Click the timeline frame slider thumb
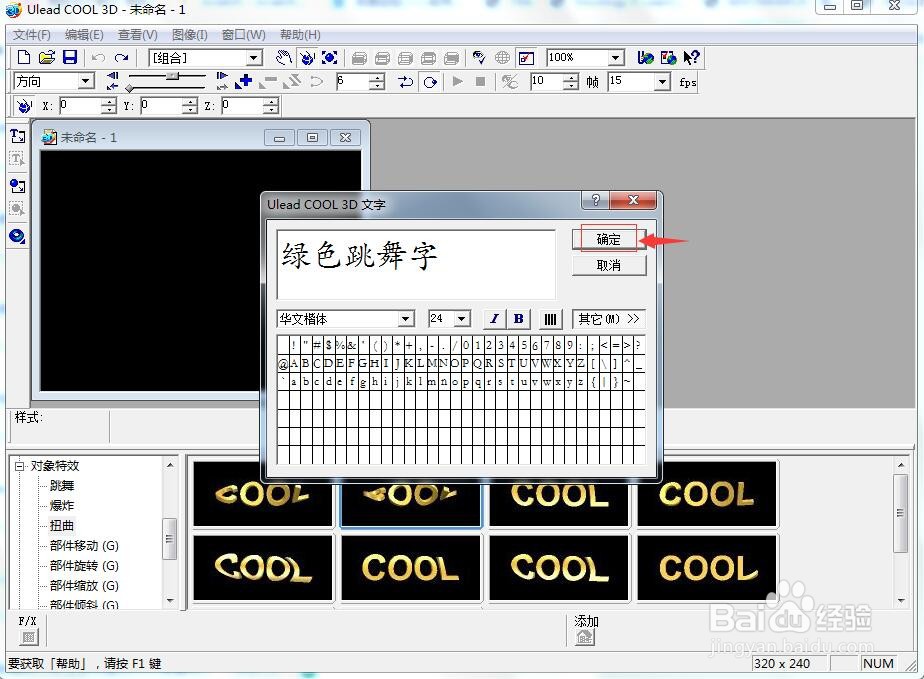 tap(172, 75)
